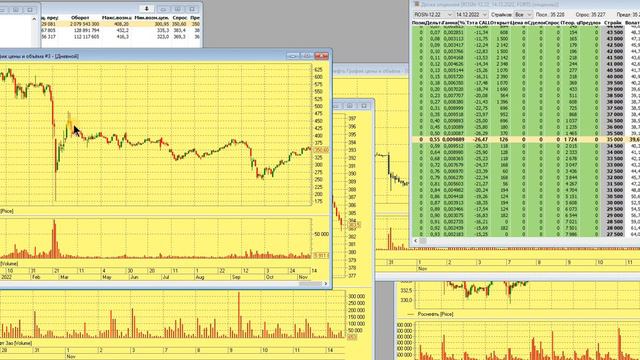
Task: Click the pin arrow icon in the quotes table window
Action: click(x=146, y=9)
